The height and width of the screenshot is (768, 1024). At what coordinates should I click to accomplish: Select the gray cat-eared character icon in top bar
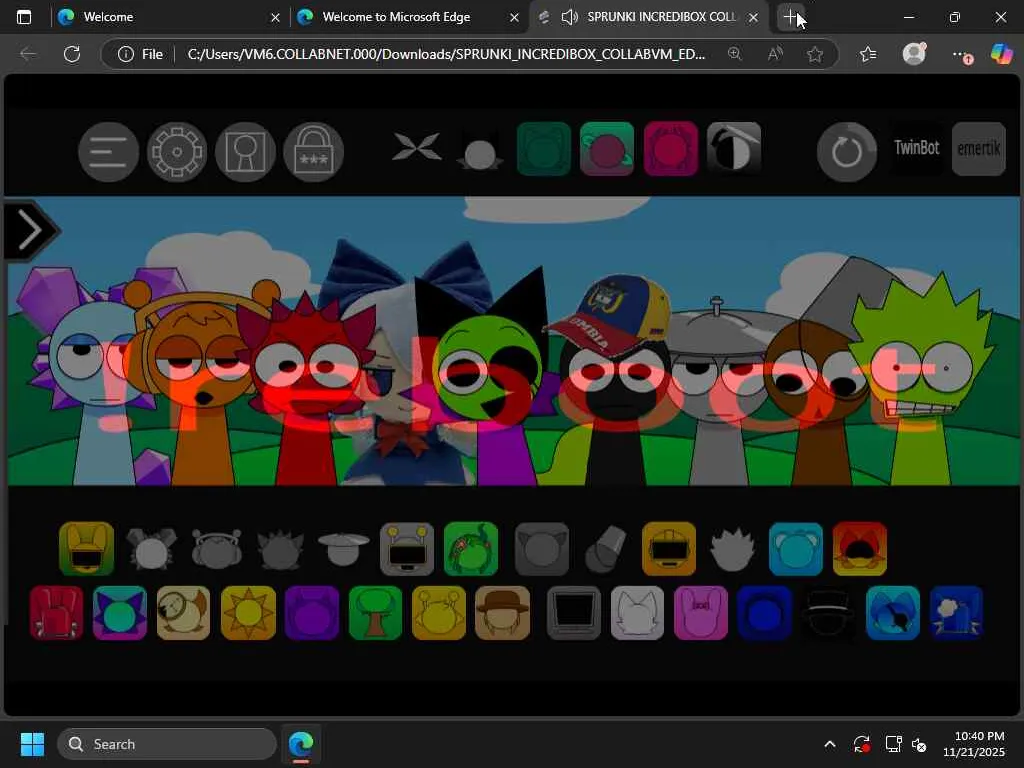tap(480, 152)
